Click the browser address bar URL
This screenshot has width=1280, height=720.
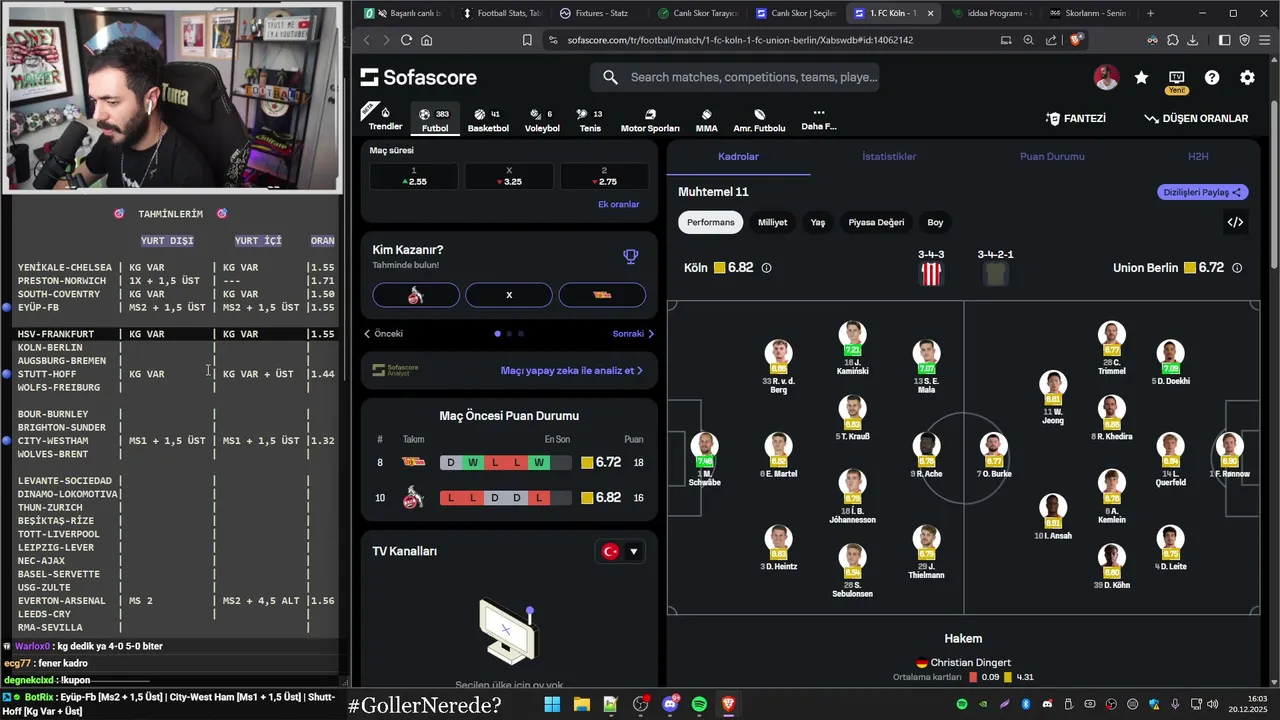click(740, 40)
